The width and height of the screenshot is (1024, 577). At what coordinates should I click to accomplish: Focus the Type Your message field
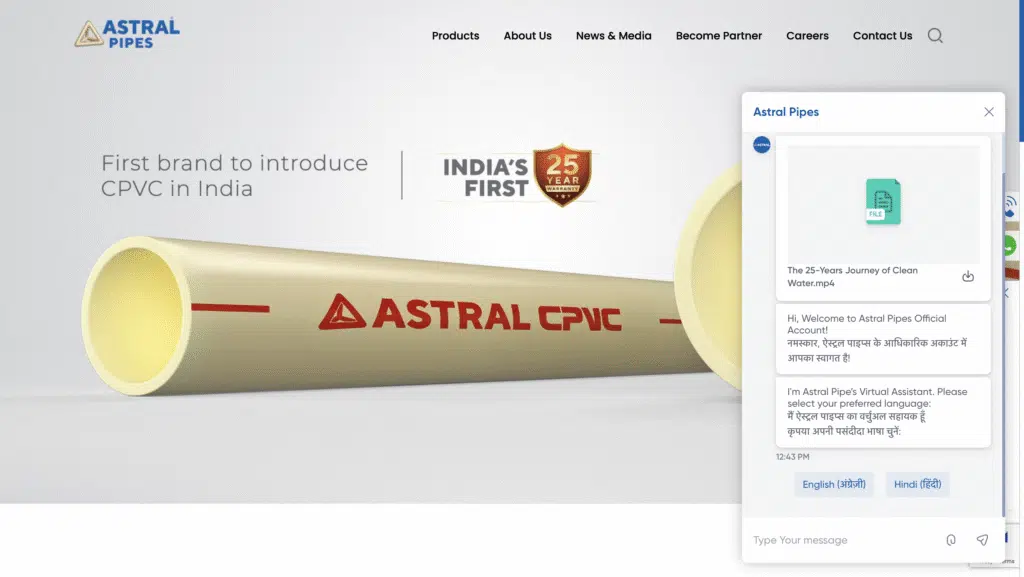coord(844,540)
